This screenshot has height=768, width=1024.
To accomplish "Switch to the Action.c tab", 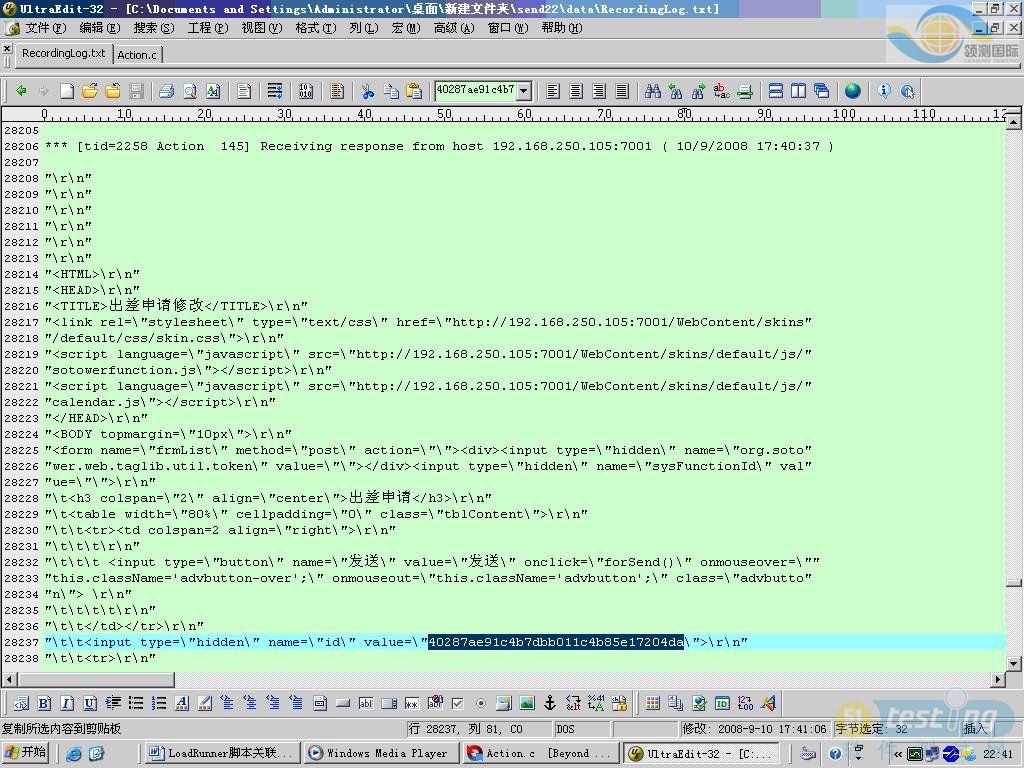I will (137, 55).
